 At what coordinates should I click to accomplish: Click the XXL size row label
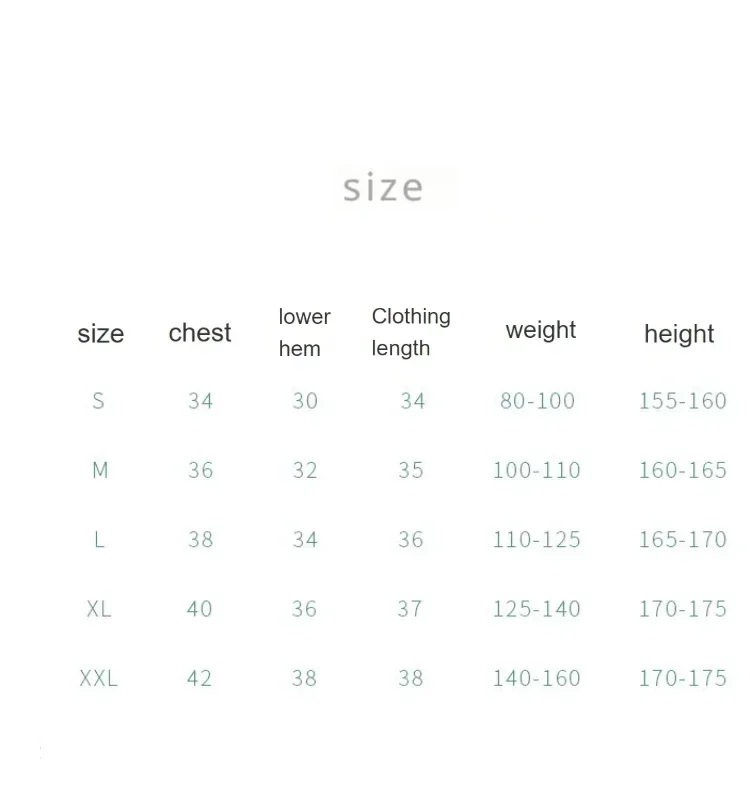[x=98, y=679]
